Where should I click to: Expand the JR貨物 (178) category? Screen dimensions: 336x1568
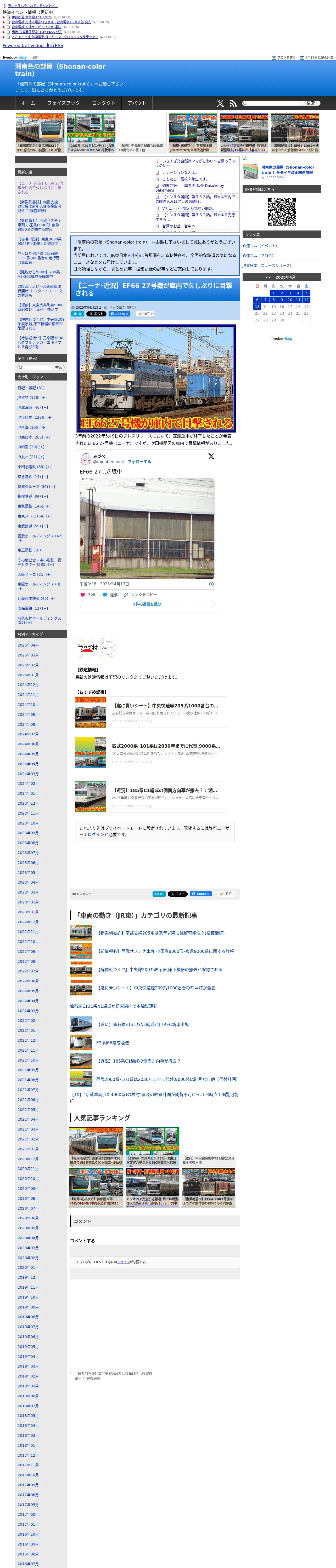[x=44, y=397]
